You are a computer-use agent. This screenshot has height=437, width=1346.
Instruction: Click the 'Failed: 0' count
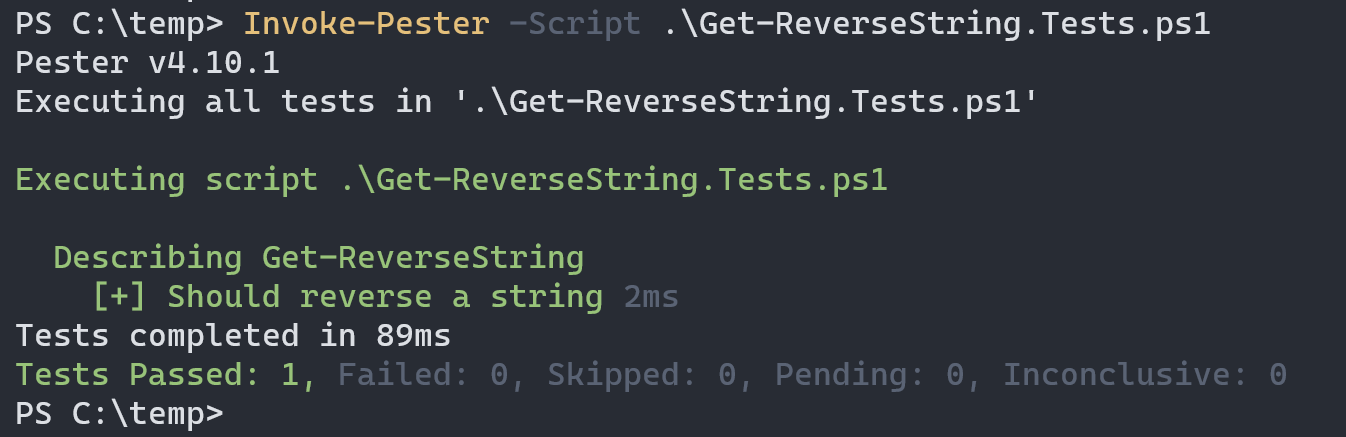tap(423, 374)
